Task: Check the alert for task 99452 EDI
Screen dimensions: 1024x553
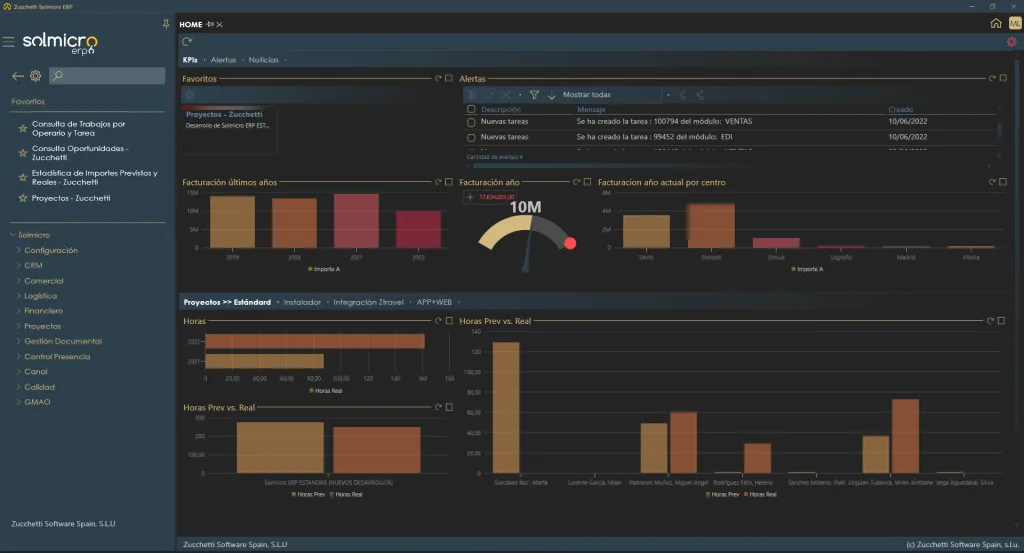Action: 471,137
